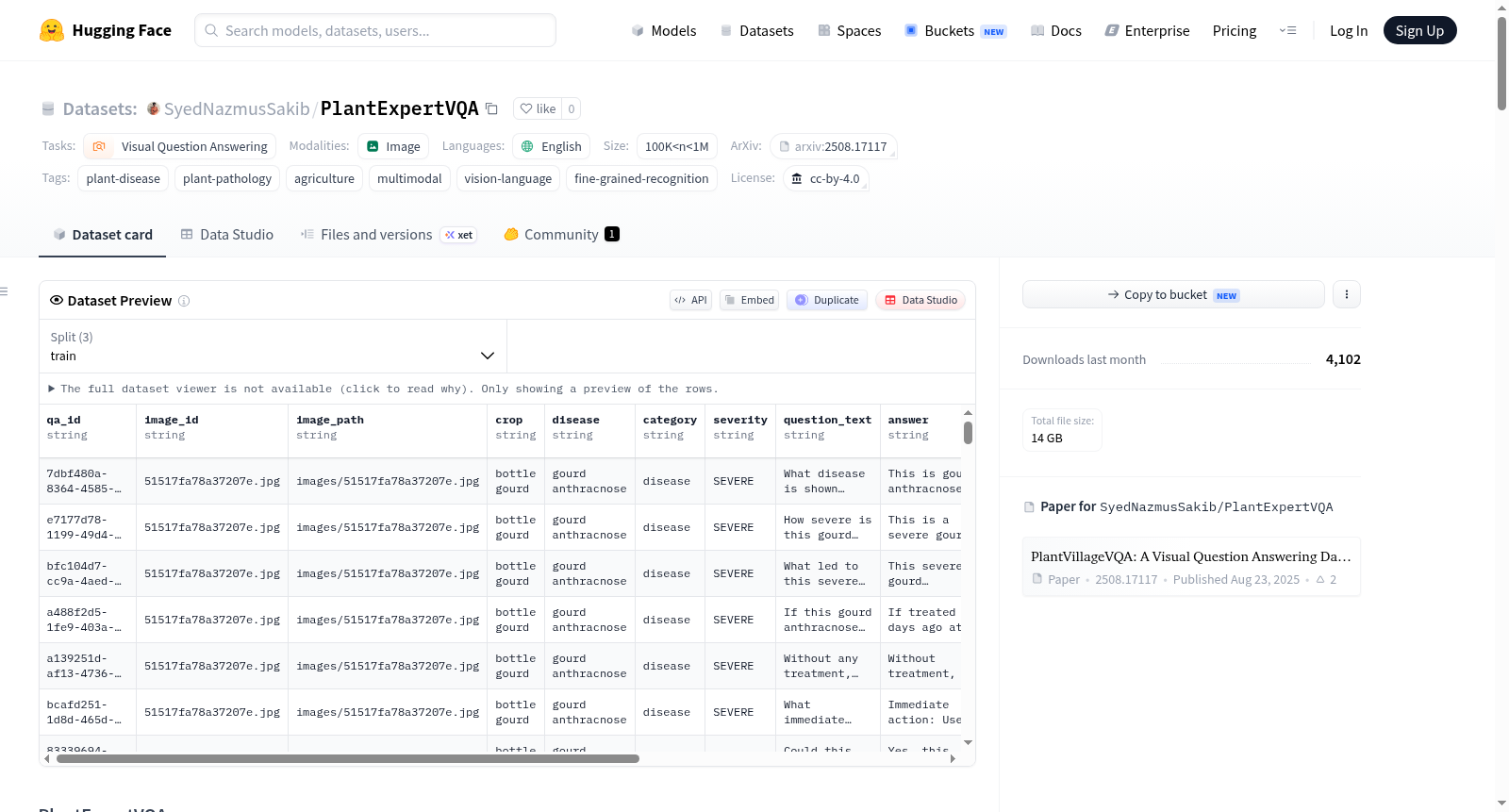This screenshot has height=812, width=1509.
Task: Expand the full dataset viewer unavailable notice
Action: pyautogui.click(x=383, y=389)
